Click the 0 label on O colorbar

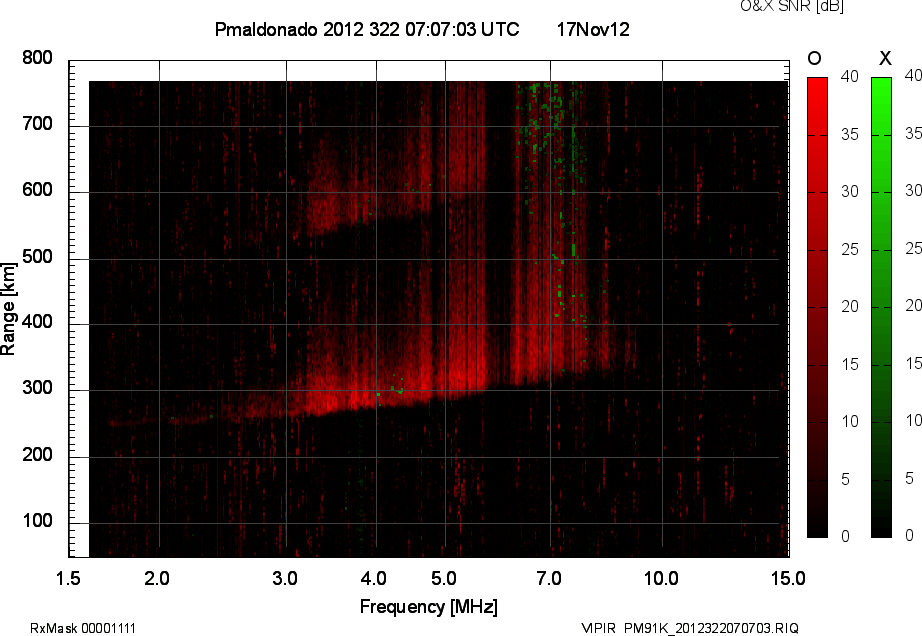click(x=846, y=536)
